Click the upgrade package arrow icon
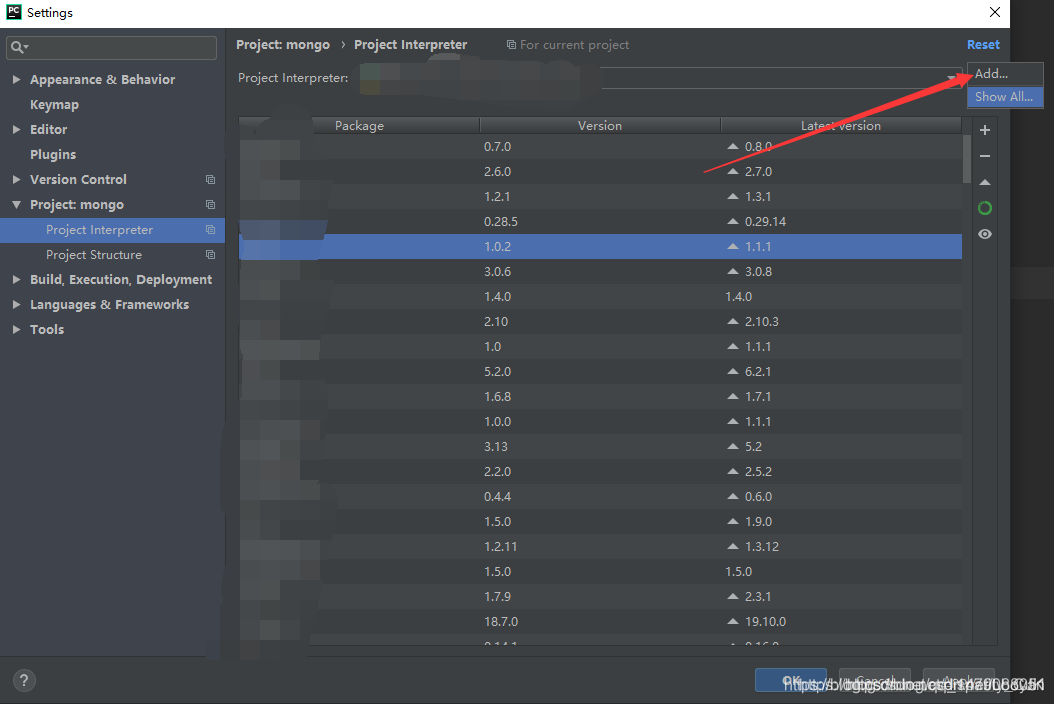The height and width of the screenshot is (704, 1054). (985, 182)
